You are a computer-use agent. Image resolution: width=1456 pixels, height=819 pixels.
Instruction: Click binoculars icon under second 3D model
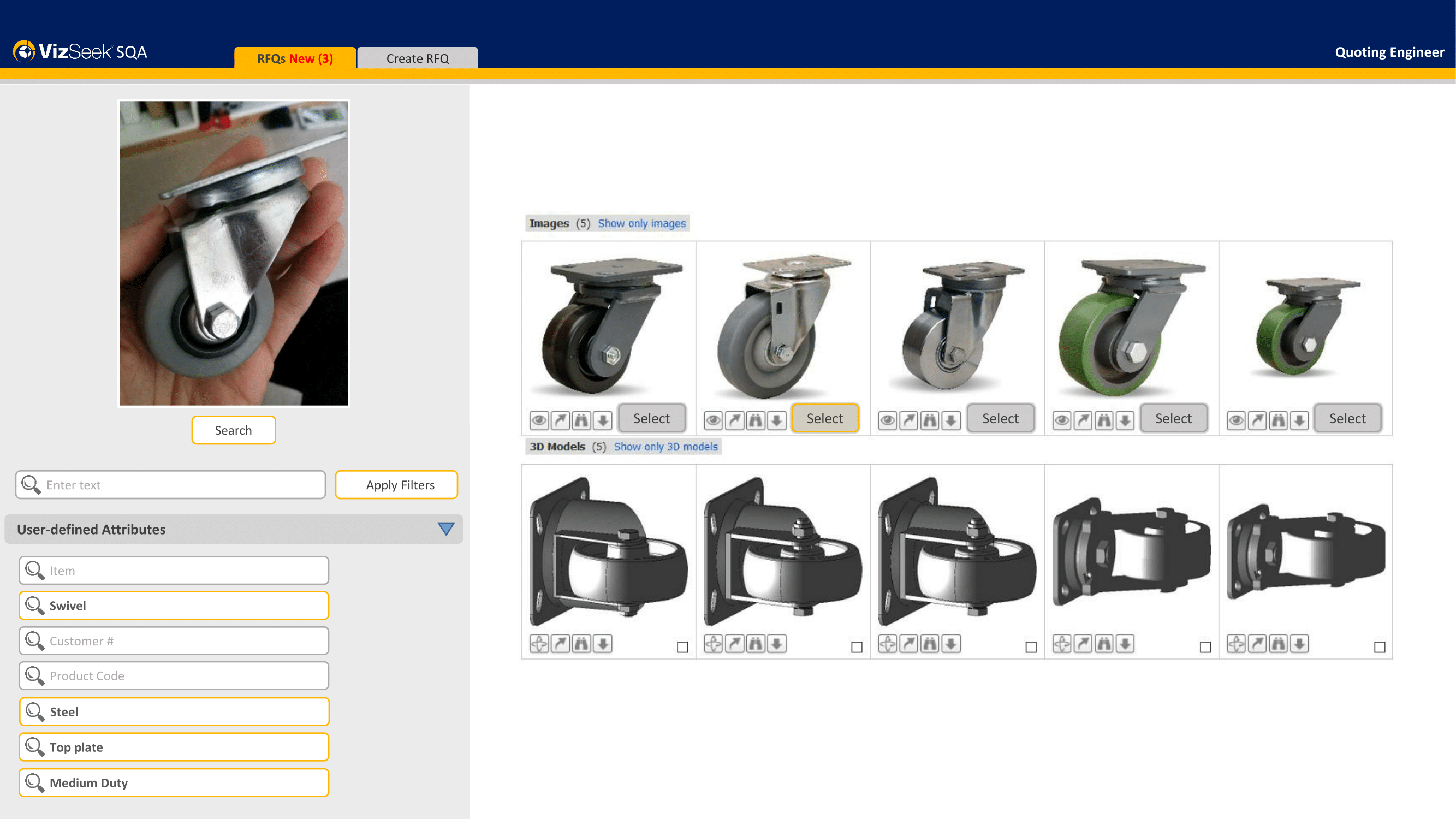coord(756,643)
